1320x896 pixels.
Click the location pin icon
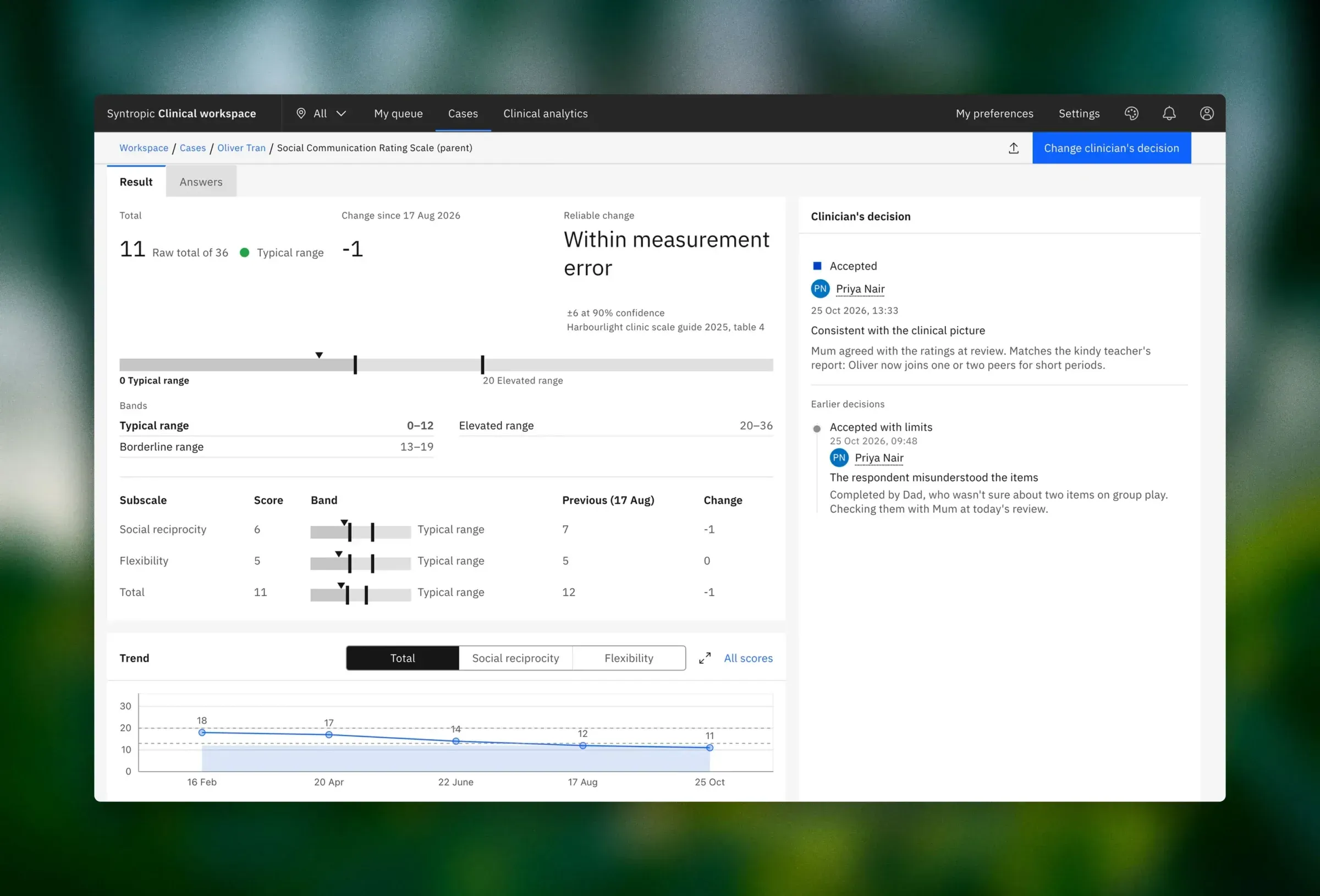[x=301, y=114]
